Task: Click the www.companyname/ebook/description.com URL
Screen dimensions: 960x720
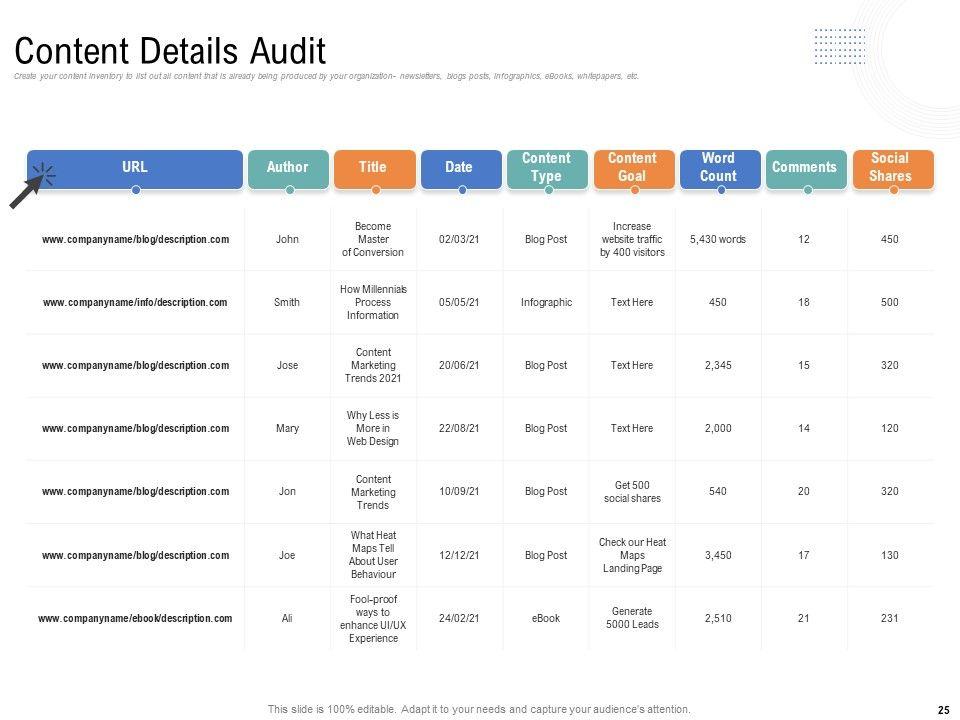Action: pyautogui.click(x=135, y=618)
